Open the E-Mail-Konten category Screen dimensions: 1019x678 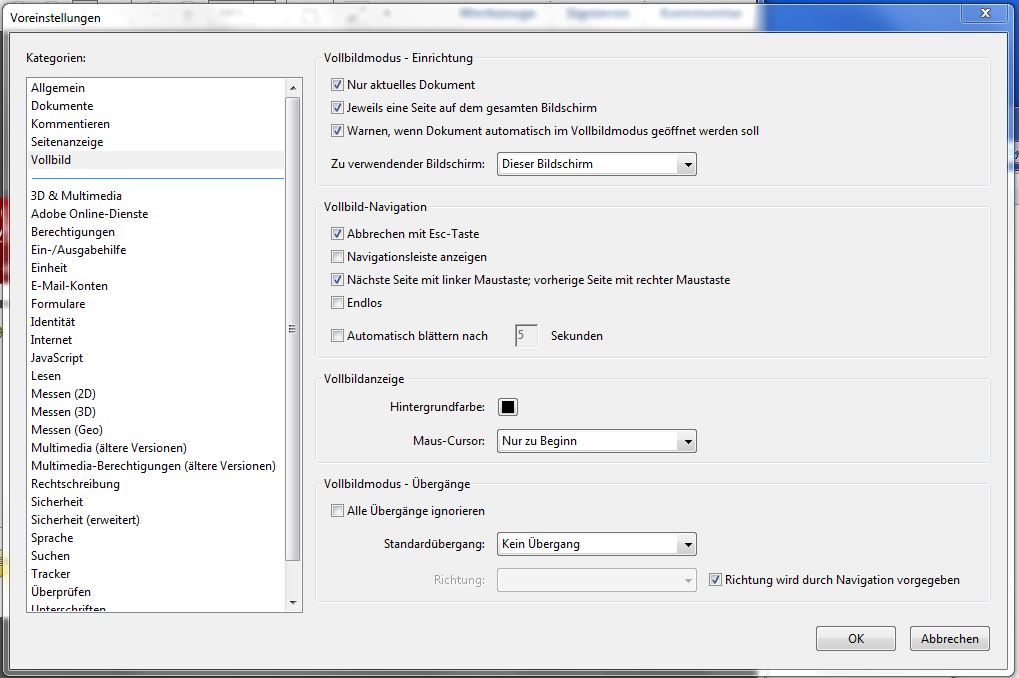click(157, 286)
